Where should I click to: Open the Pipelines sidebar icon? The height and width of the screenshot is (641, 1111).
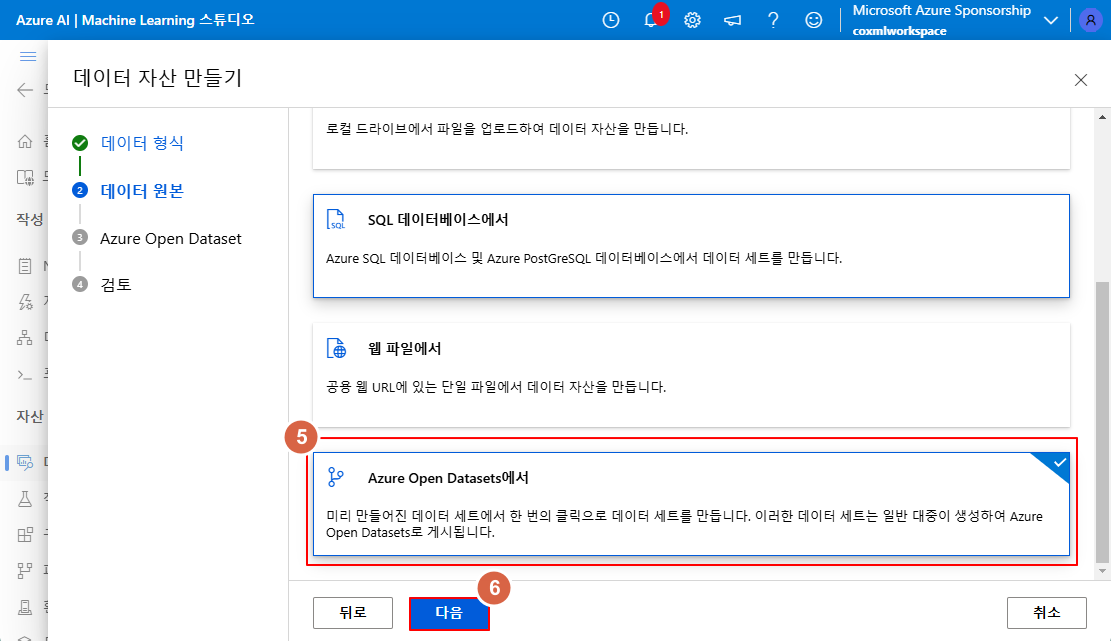(25, 569)
